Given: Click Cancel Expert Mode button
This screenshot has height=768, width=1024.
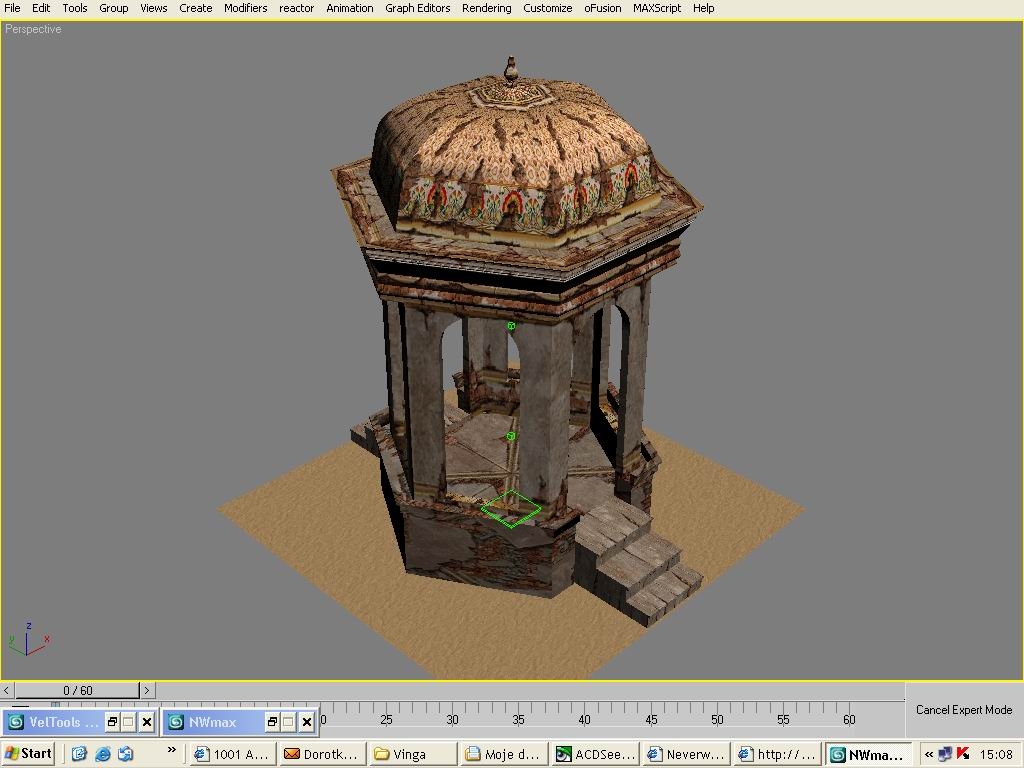Looking at the screenshot, I should [963, 710].
